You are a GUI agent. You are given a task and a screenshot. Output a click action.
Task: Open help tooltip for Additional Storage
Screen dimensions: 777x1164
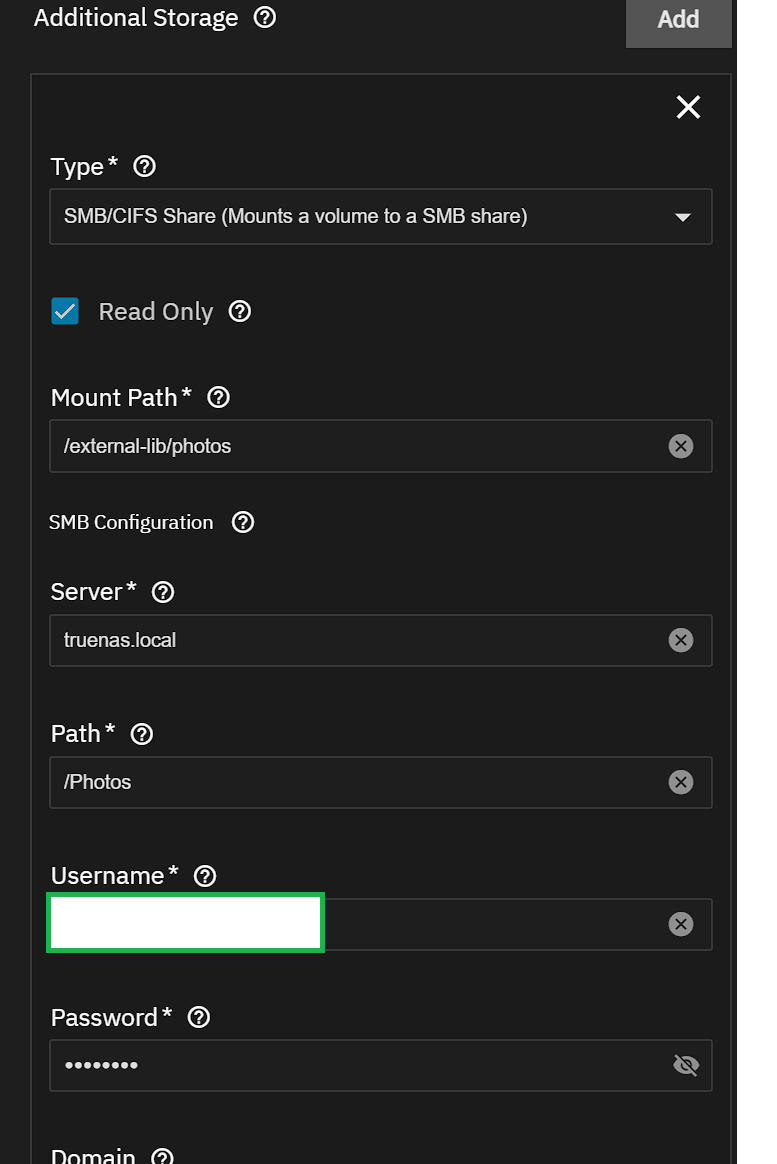[265, 17]
